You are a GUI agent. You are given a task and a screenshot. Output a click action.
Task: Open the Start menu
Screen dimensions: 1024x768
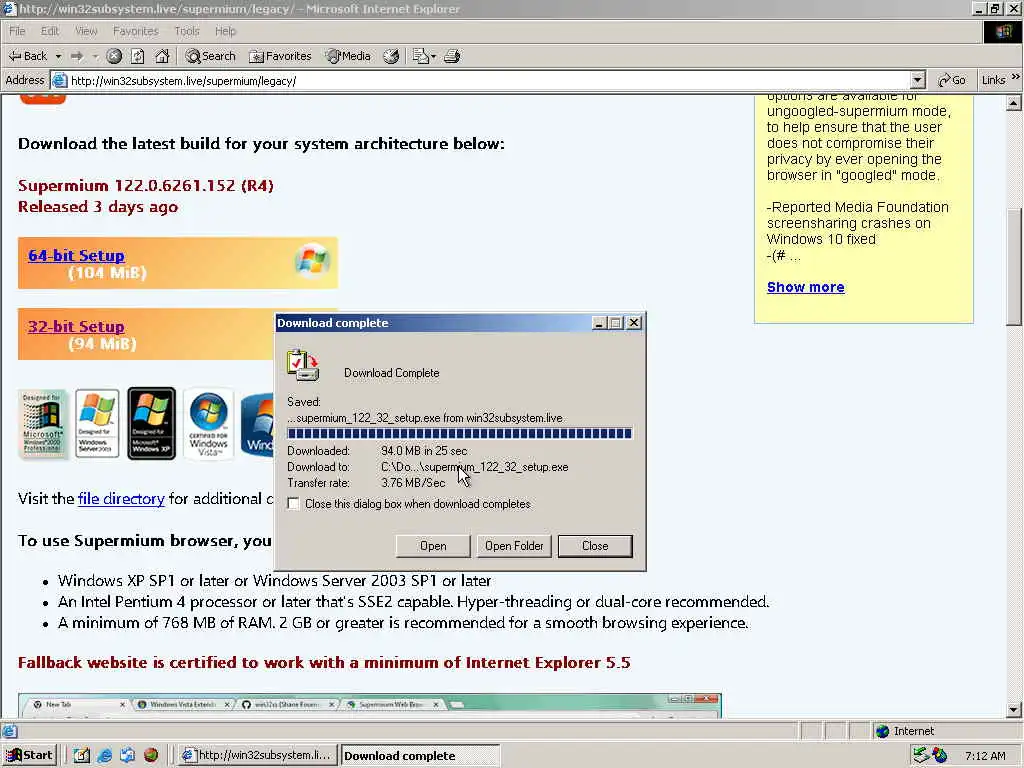coord(30,756)
